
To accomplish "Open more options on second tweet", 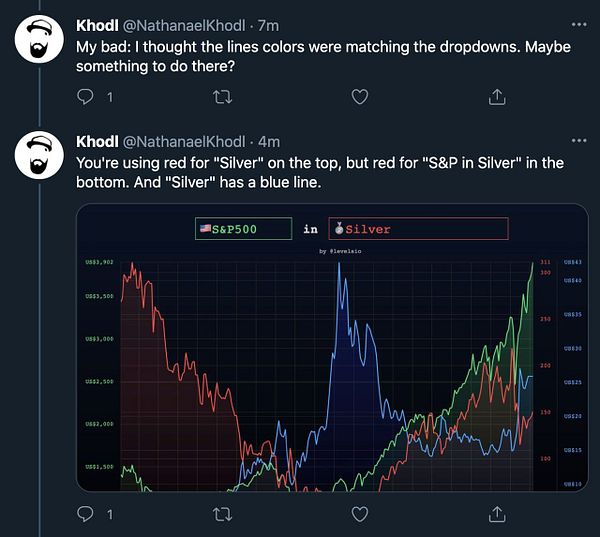I will click(x=578, y=140).
